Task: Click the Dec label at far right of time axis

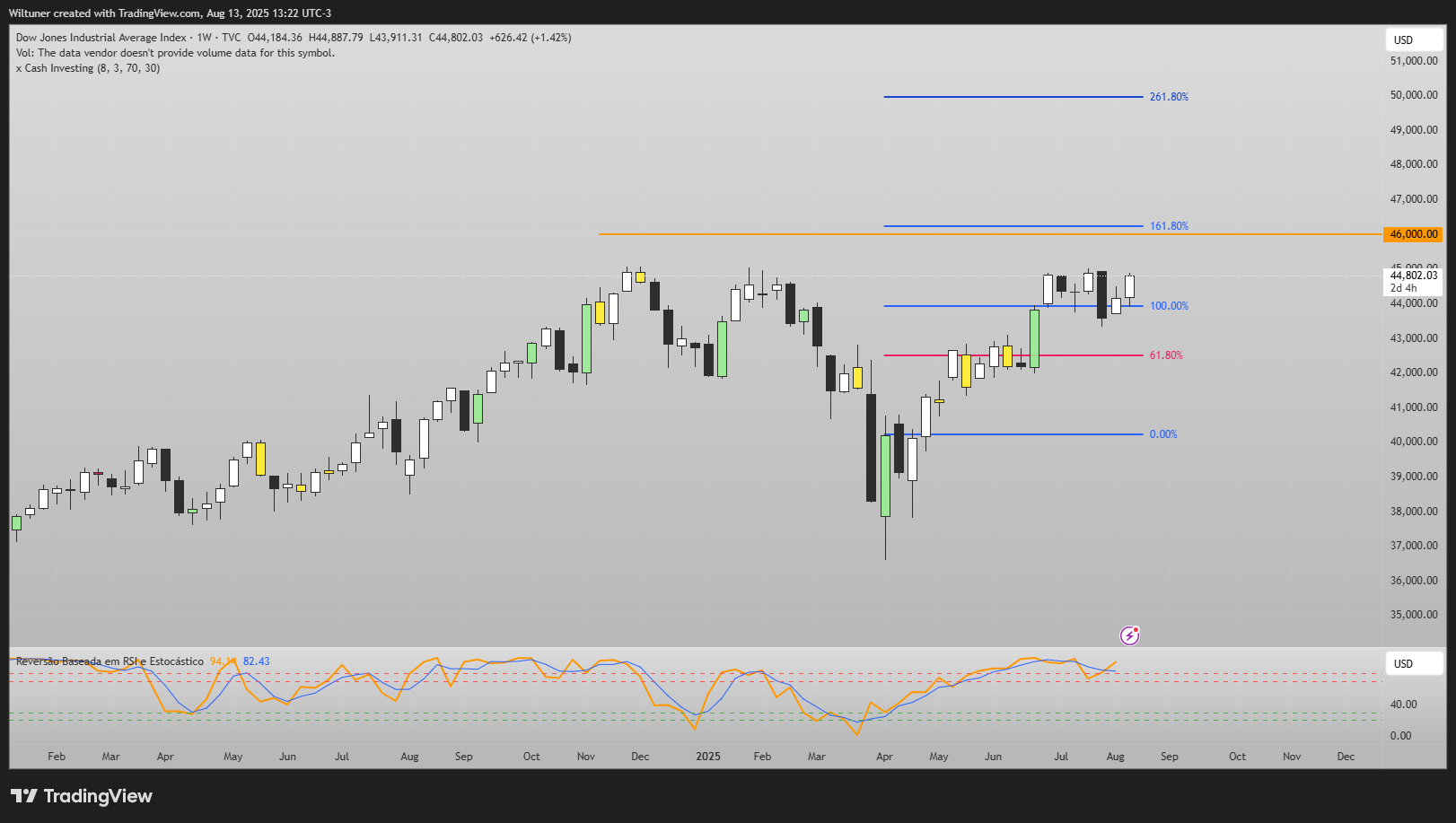Action: coord(1346,757)
